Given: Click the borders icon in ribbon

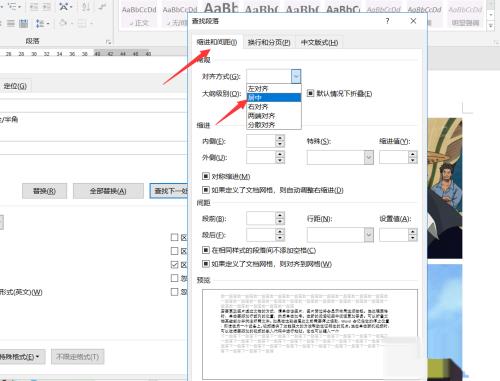Looking at the screenshot, I should pyautogui.click(x=82, y=23).
